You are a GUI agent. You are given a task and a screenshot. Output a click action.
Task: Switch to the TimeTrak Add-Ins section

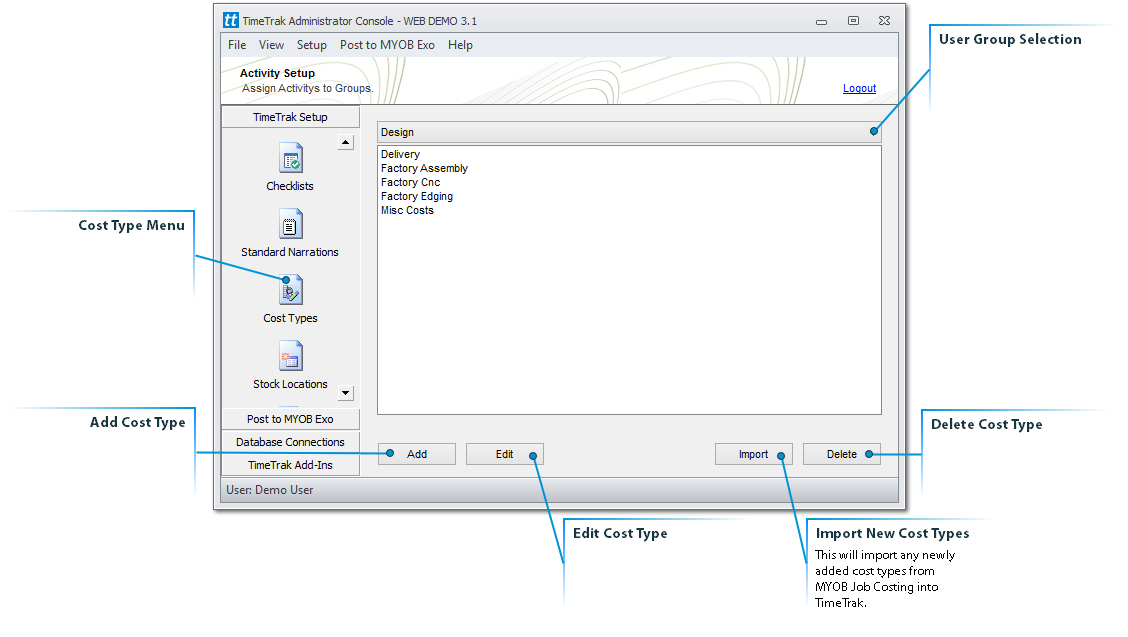(x=290, y=465)
